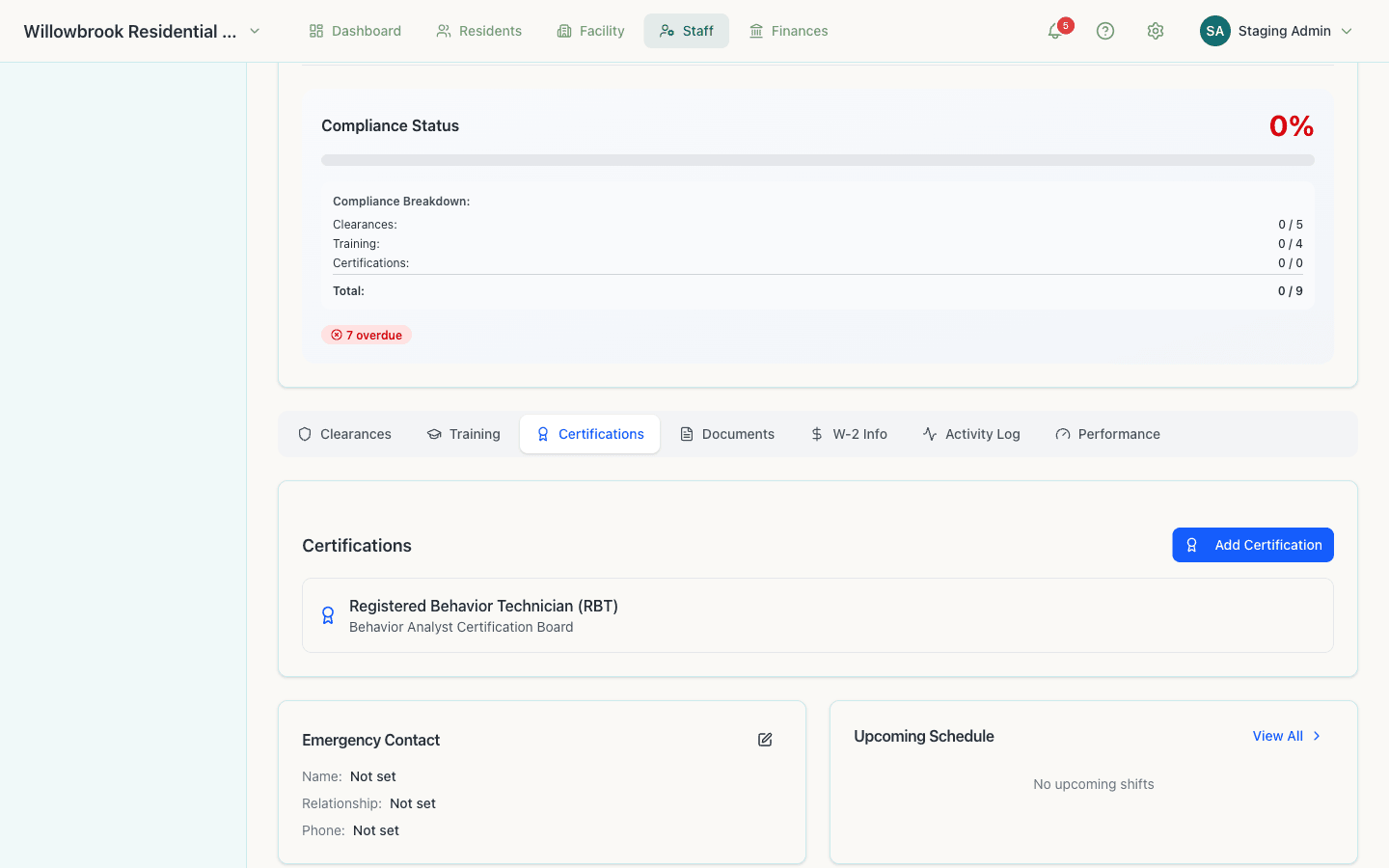Go to the Dashboard nav item
The width and height of the screenshot is (1389, 868).
355,31
